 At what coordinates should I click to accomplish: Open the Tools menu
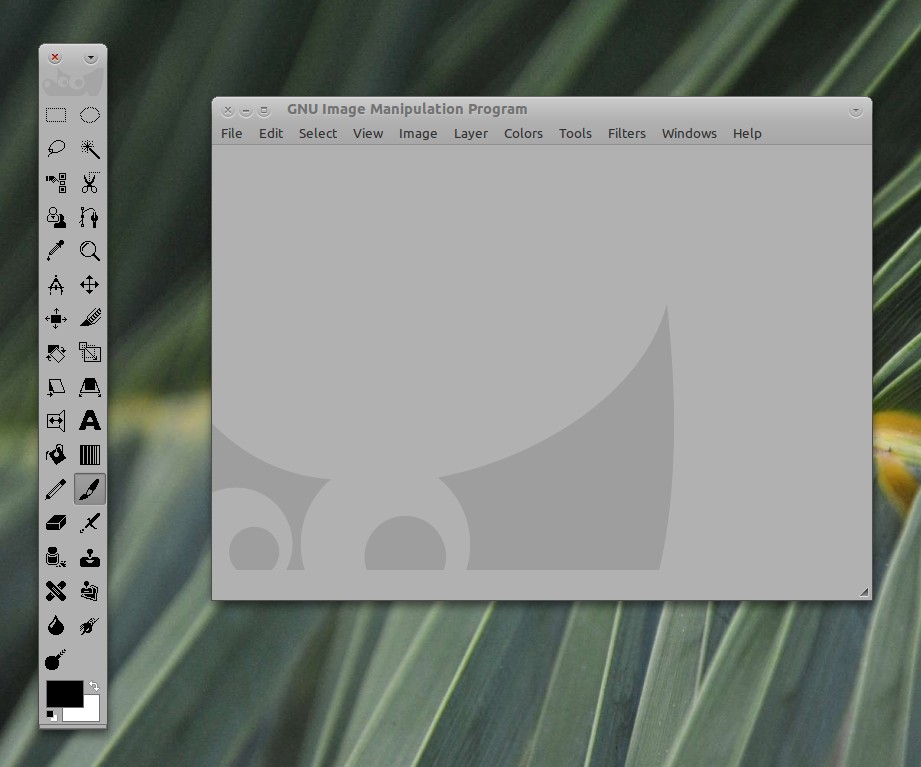click(575, 133)
